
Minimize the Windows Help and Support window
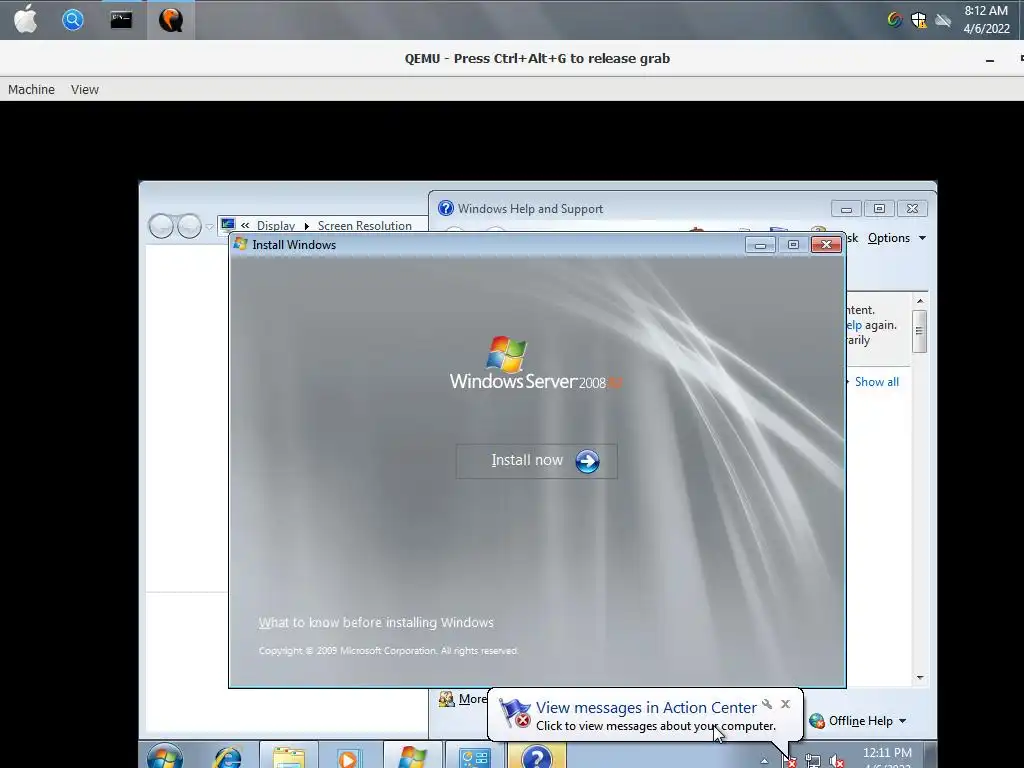(846, 209)
